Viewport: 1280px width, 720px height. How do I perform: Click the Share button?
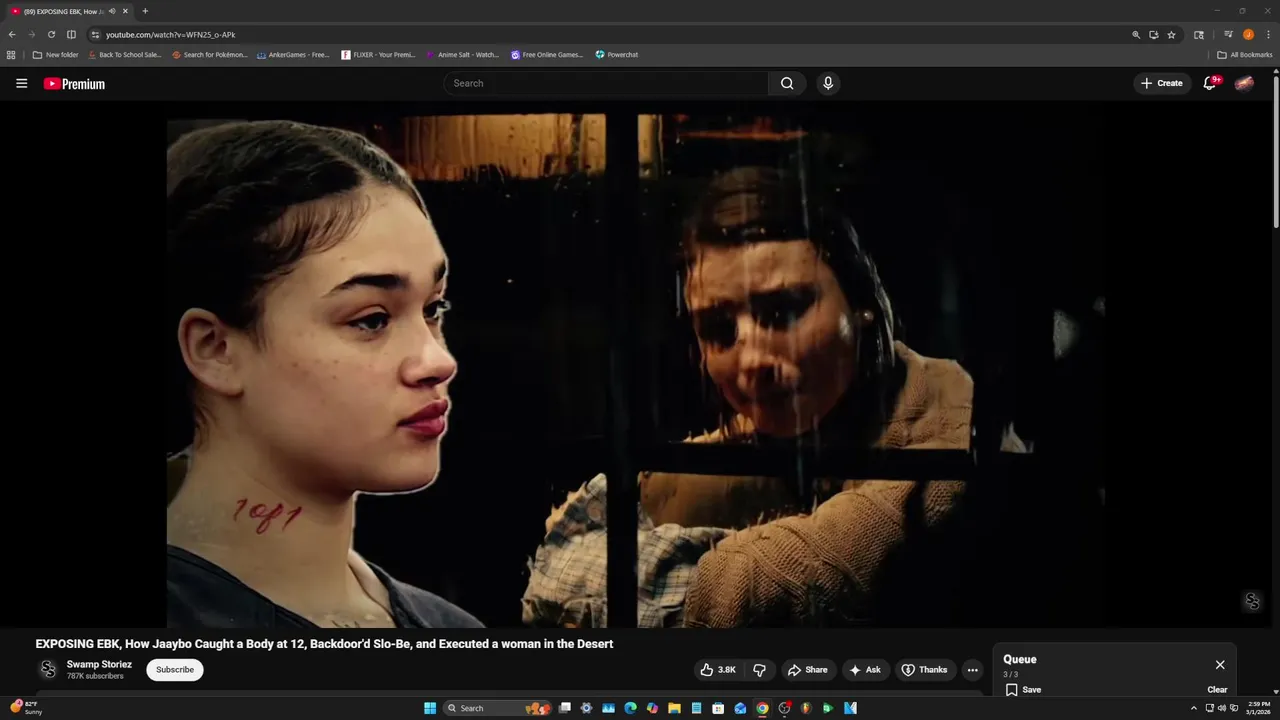(807, 670)
